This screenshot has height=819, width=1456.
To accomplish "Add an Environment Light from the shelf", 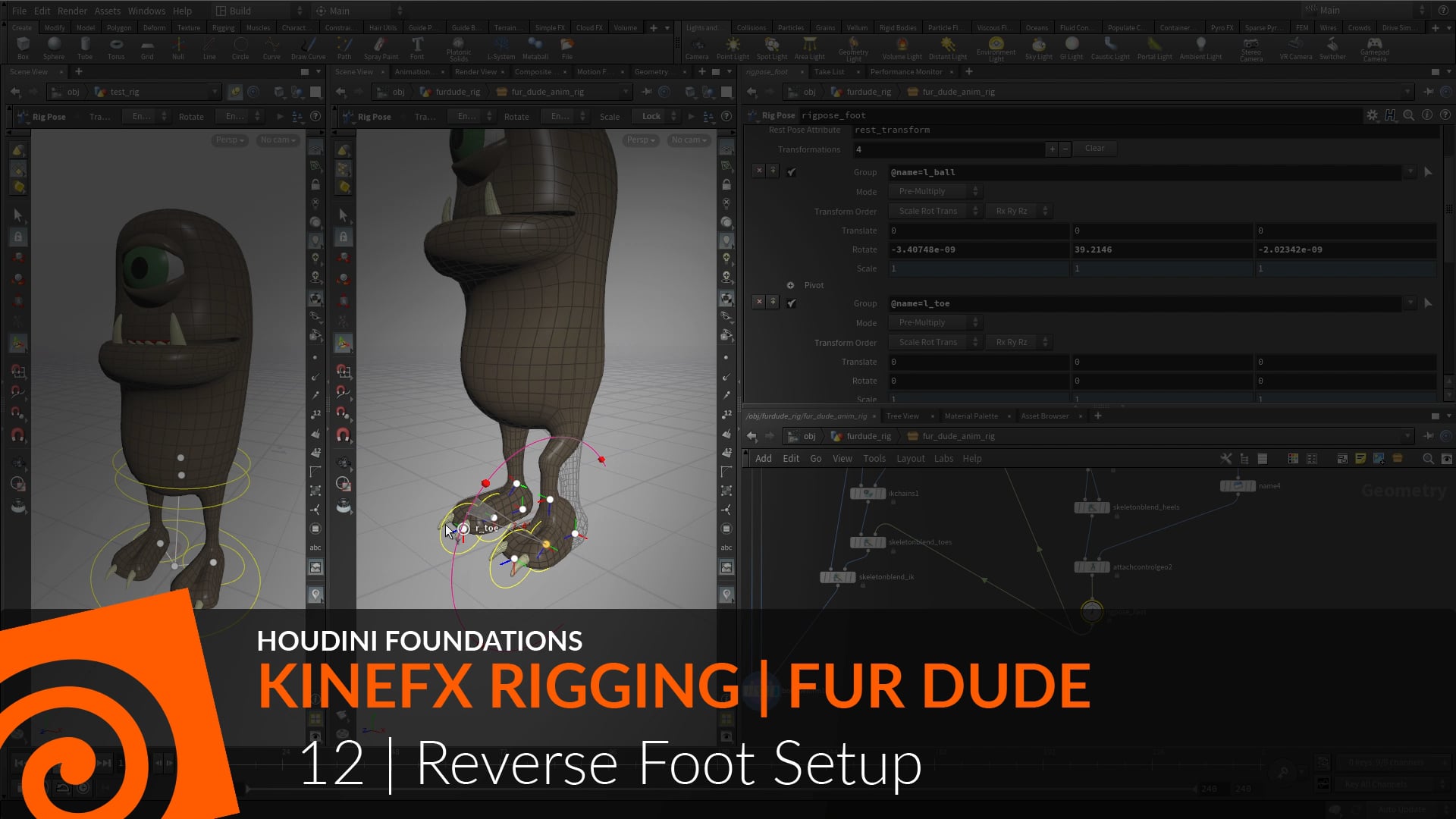I will [996, 48].
